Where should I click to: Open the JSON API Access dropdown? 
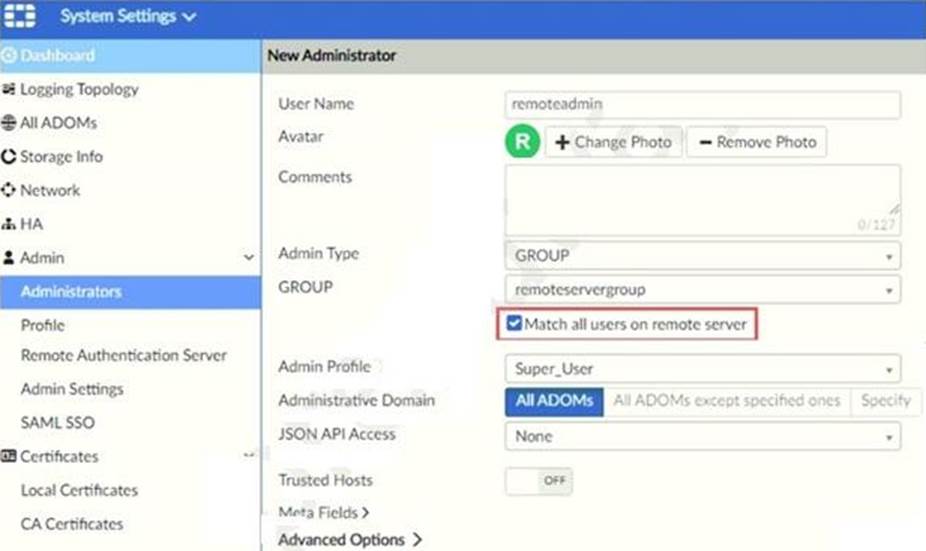[x=702, y=437]
